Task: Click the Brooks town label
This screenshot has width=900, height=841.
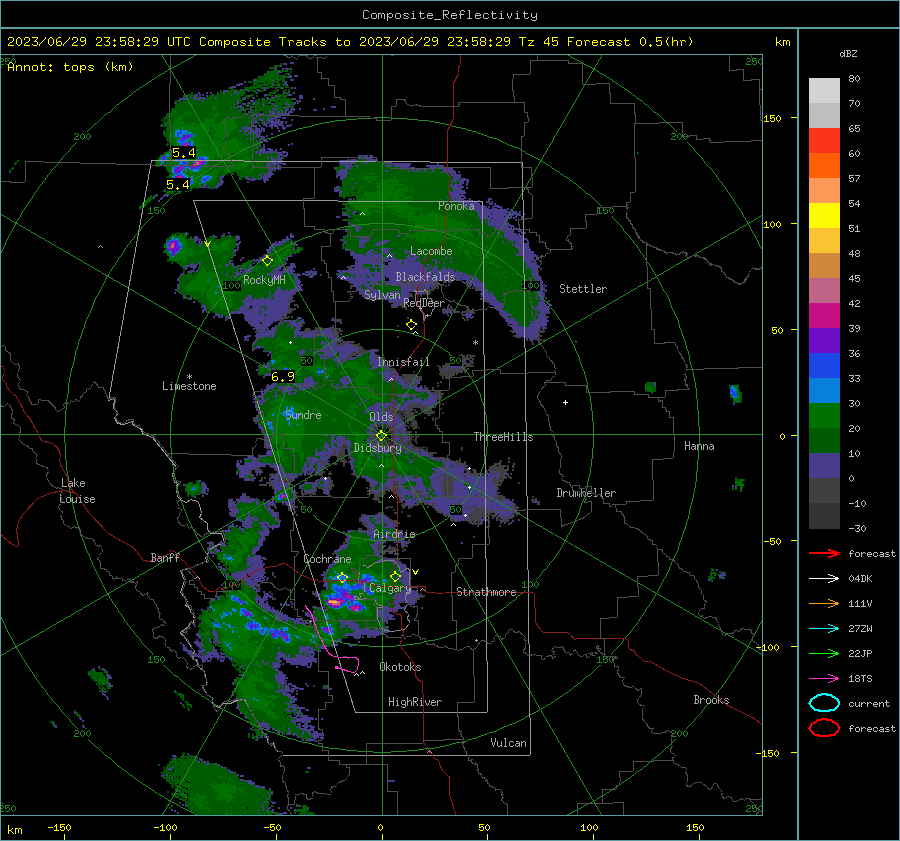Action: [x=711, y=700]
